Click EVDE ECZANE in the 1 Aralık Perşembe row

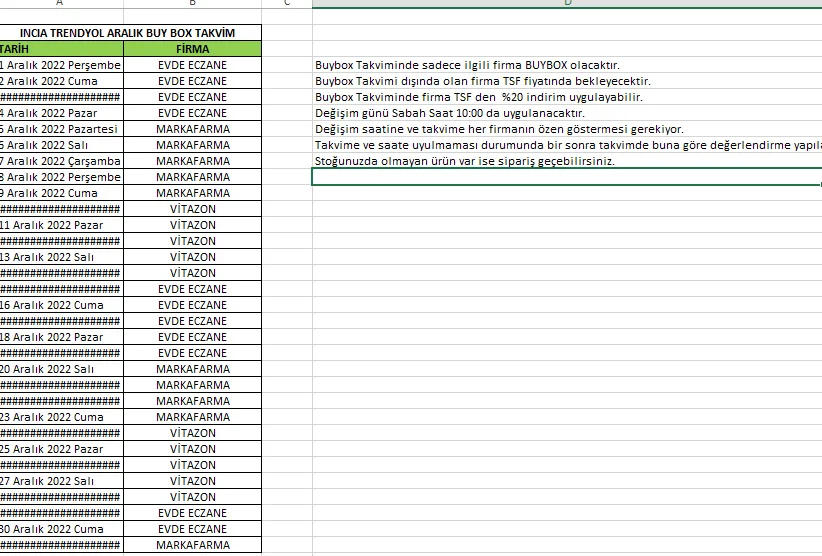coord(192,65)
